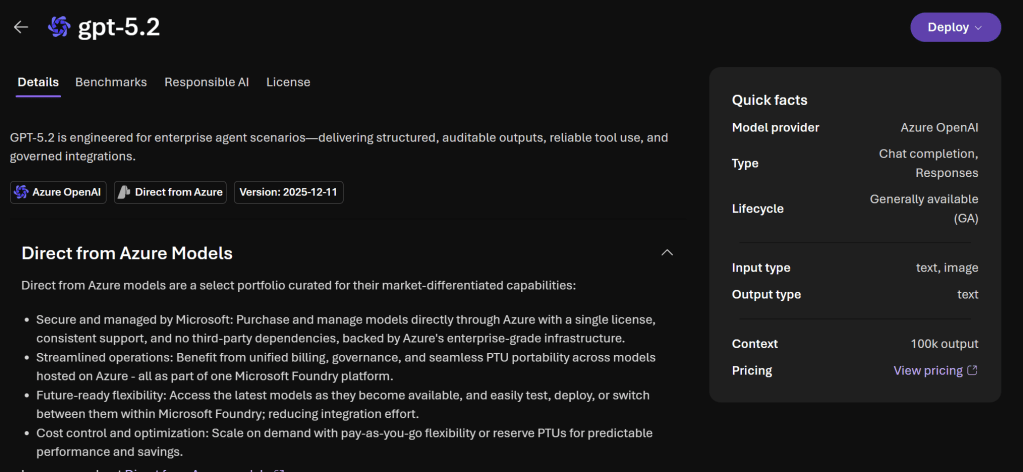Click the Direct from Azure badge icon

pos(124,192)
